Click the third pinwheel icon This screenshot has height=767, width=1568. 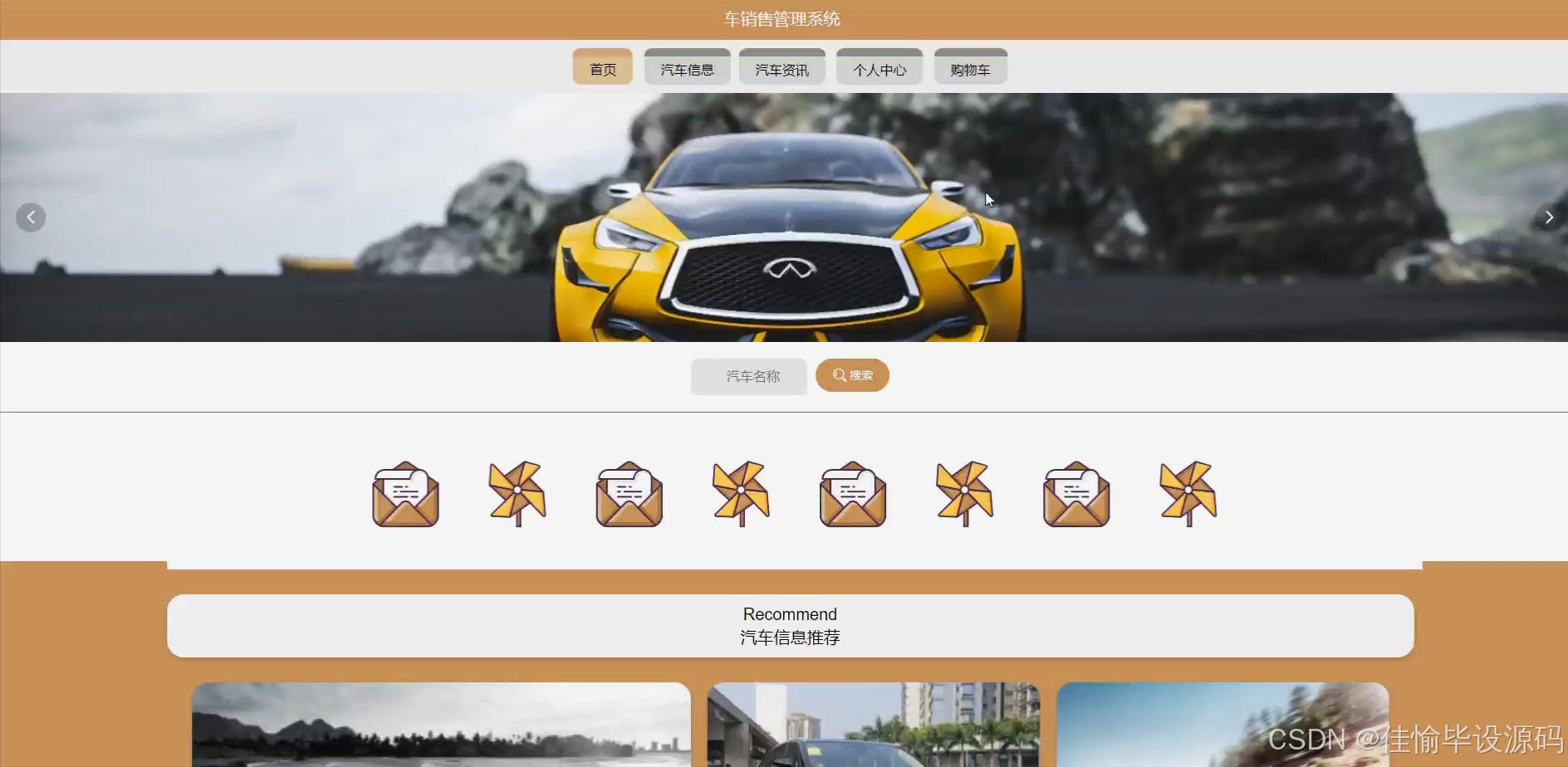pos(965,494)
